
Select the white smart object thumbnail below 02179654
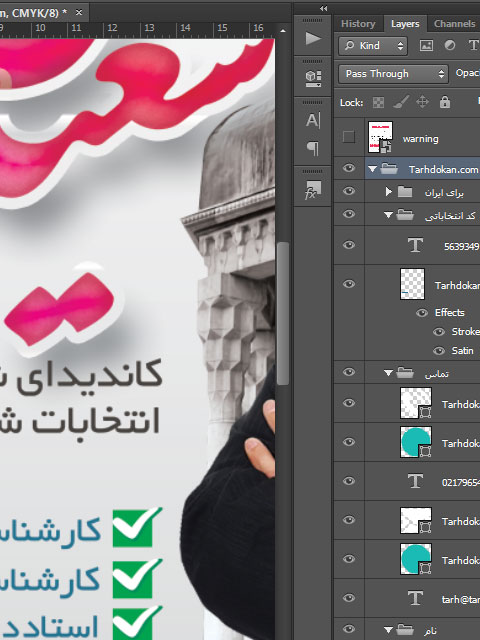(x=416, y=520)
